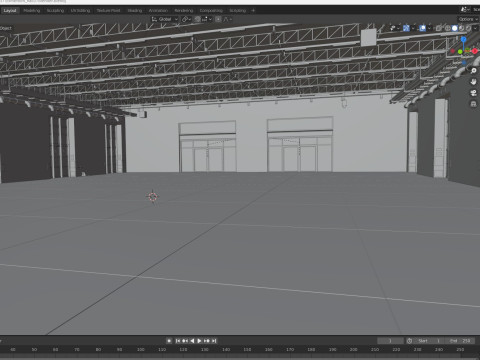480x360 pixels.
Task: Select solid viewport shading
Action: (455, 28)
